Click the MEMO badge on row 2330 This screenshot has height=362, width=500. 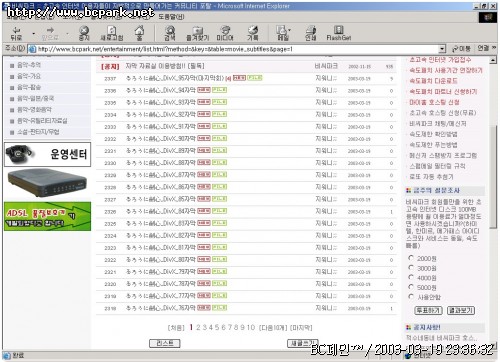pyautogui.click(x=204, y=162)
